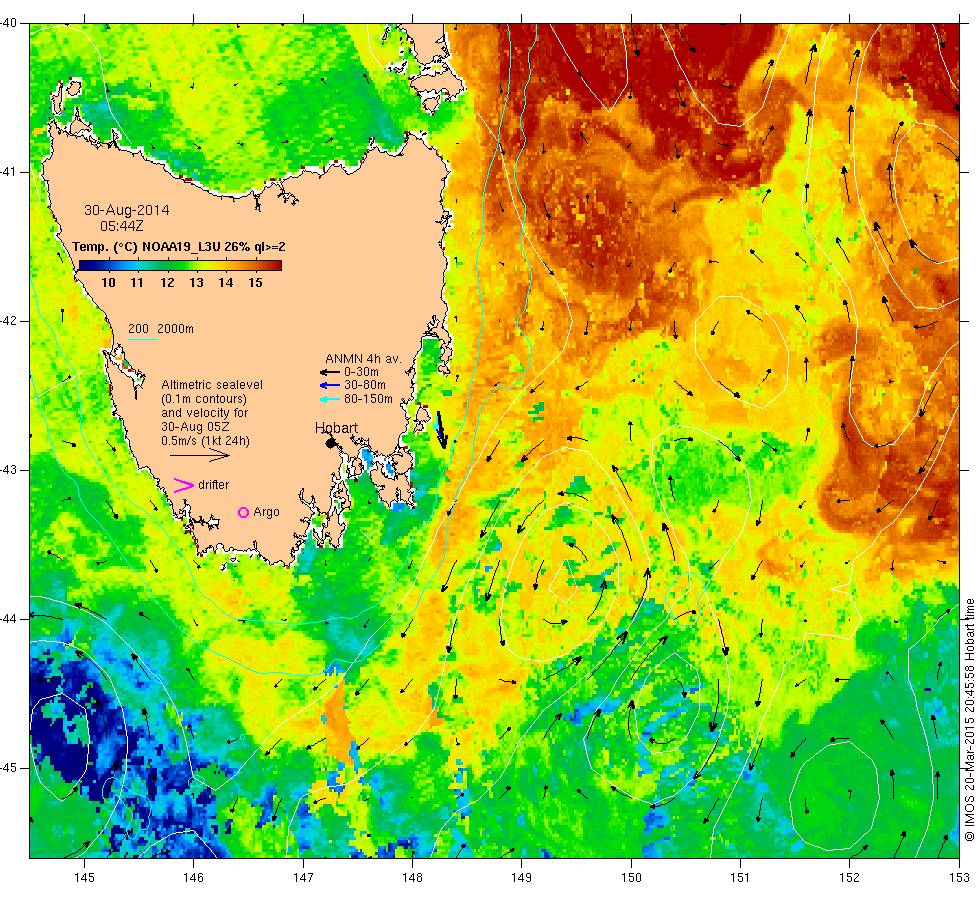Click the '05:44Z' time text

click(122, 226)
